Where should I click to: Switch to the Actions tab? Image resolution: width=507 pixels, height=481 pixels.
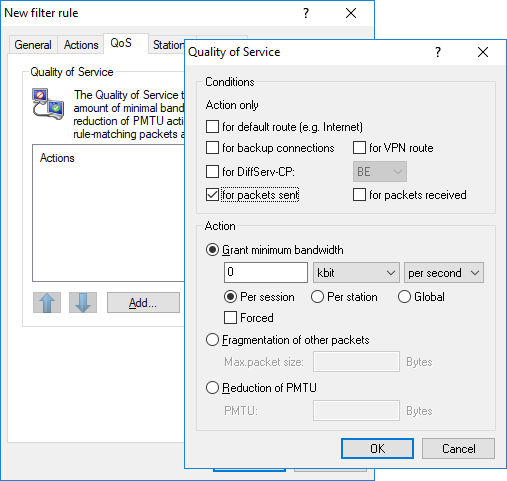click(81, 45)
